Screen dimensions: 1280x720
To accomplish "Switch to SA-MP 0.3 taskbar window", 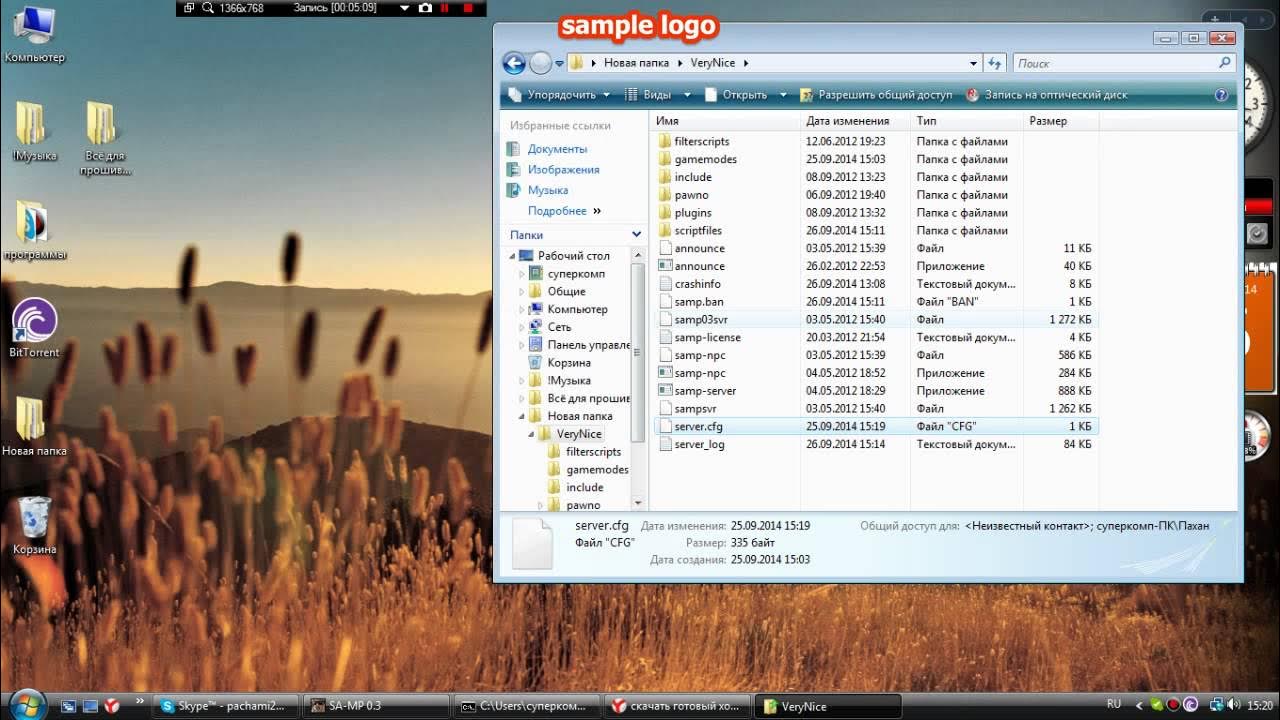I will 376,706.
